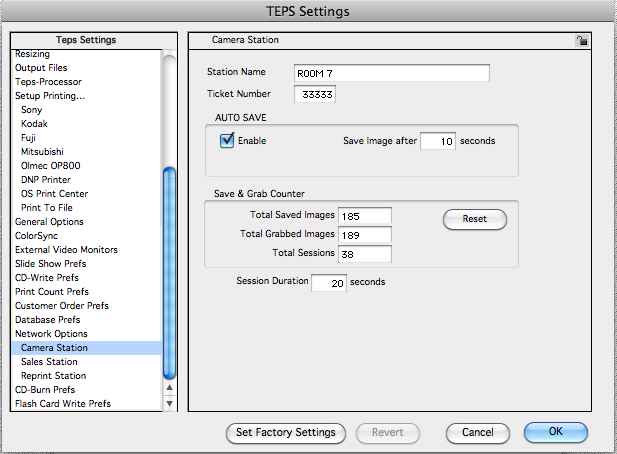Viewport: 617px width, 454px height.
Task: Click the blue scrollbar thumb in settings list
Action: pos(170,273)
